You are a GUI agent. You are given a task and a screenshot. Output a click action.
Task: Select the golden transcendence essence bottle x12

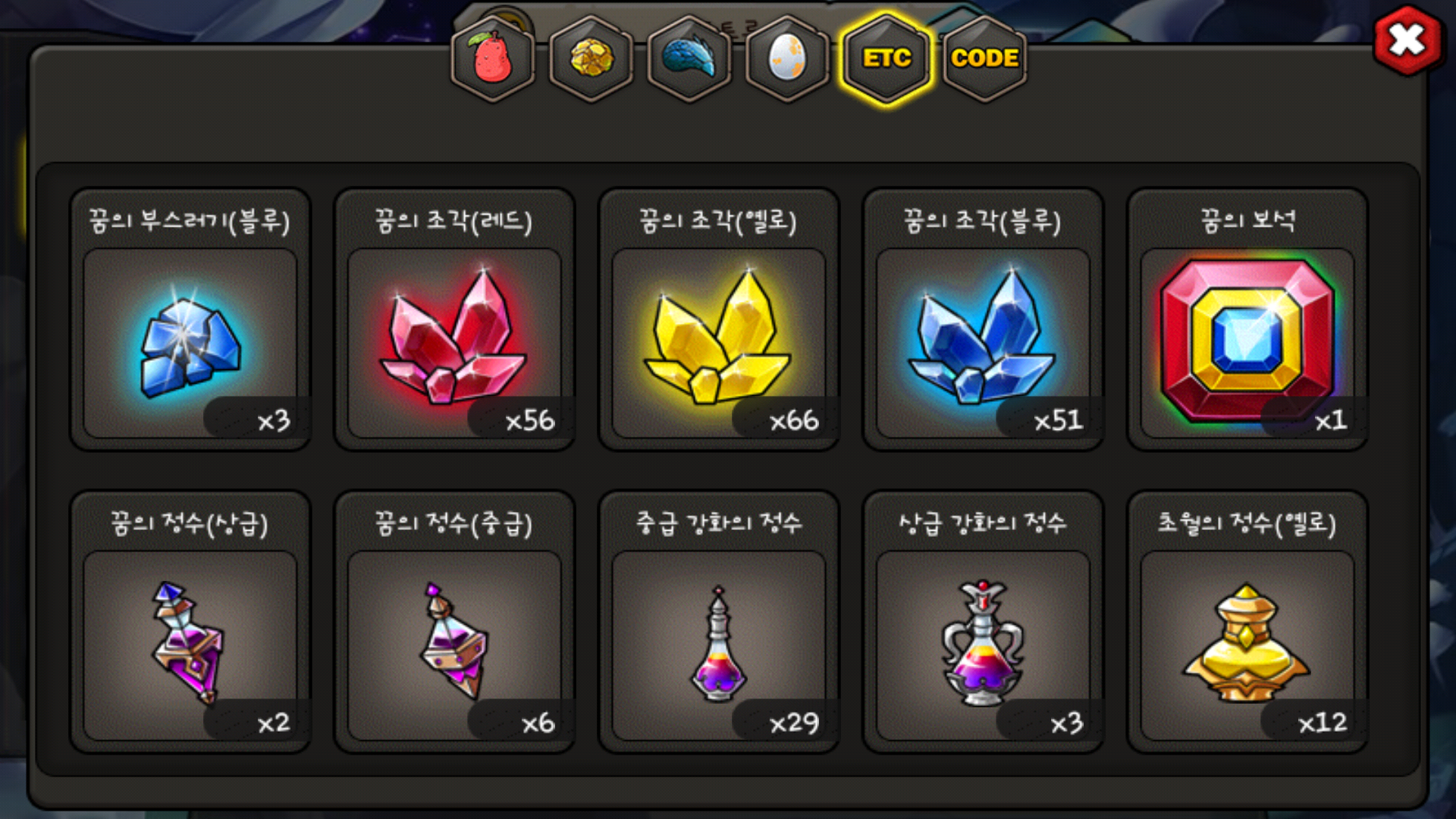[x=1247, y=622]
